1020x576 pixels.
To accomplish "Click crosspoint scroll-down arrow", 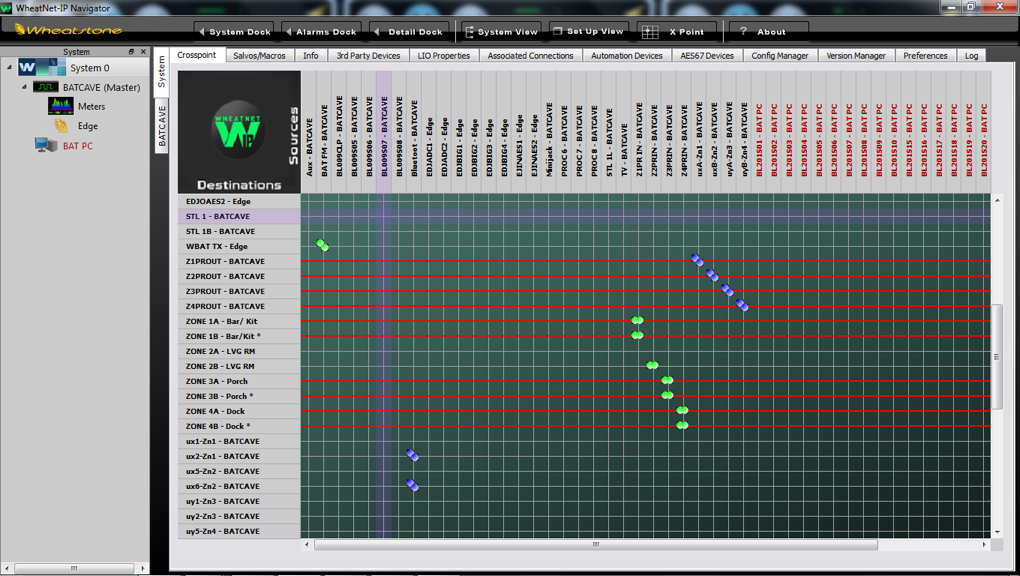I will [997, 532].
